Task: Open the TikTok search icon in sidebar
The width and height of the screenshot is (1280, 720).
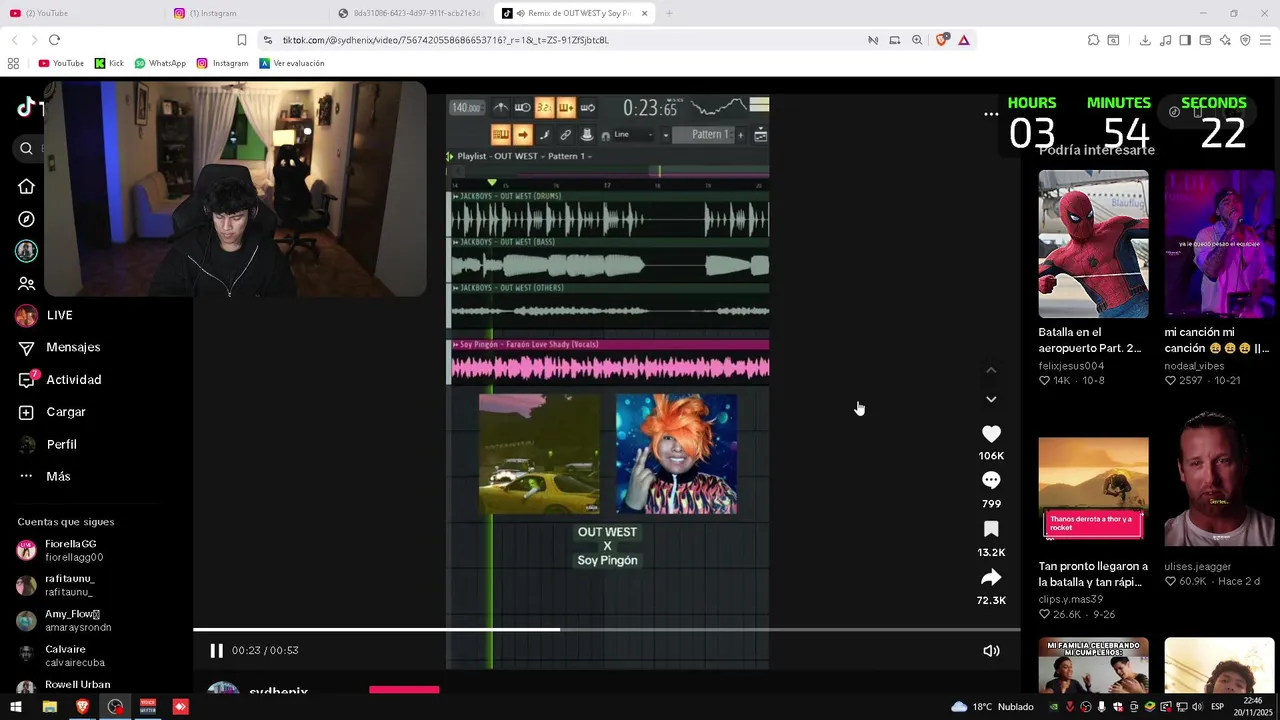Action: click(26, 149)
